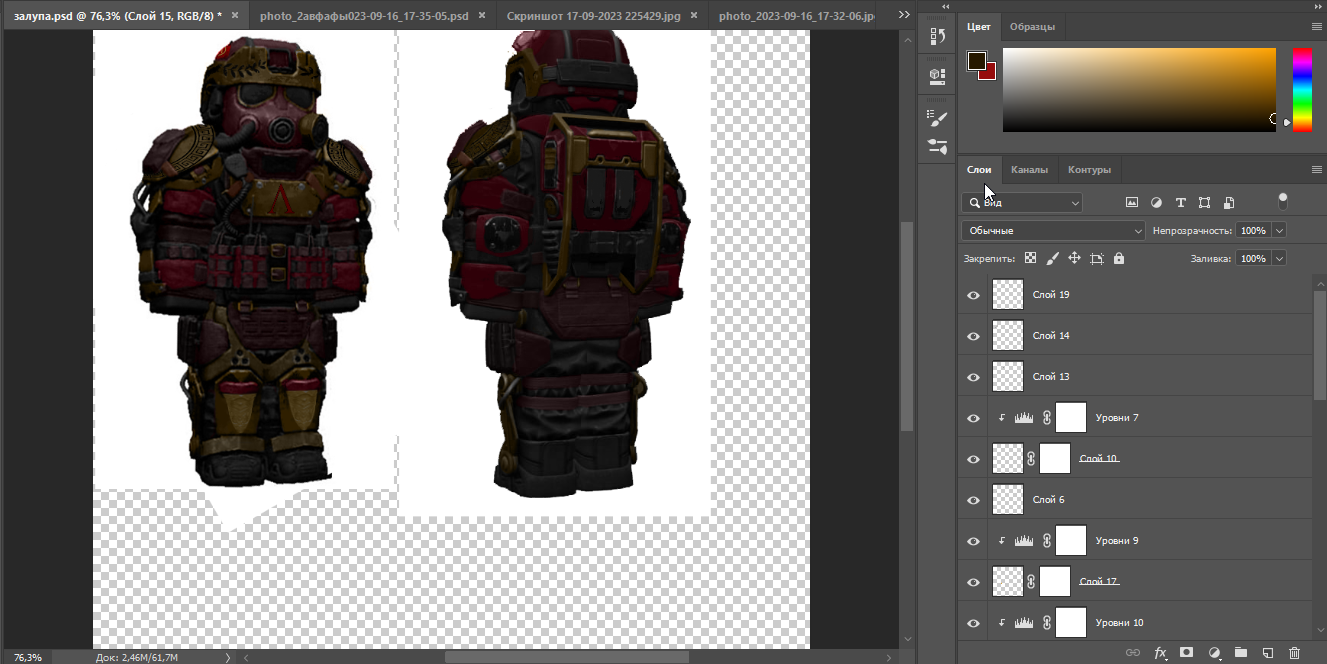
Task: Filter layers by smart objects icon
Action: pyautogui.click(x=1229, y=202)
